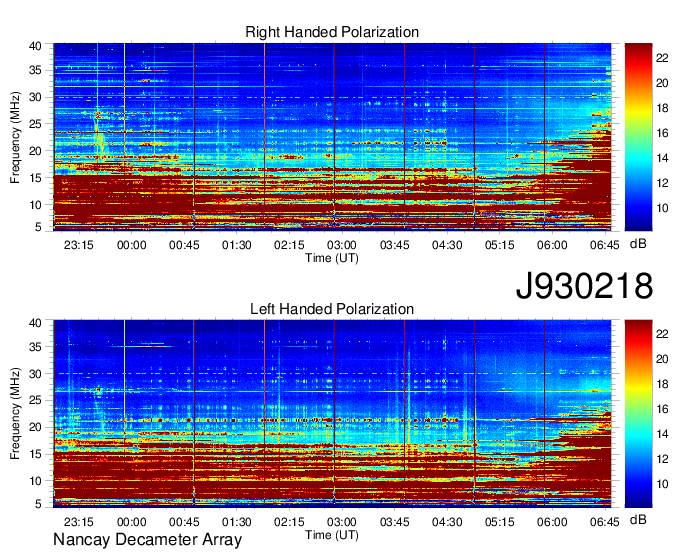Click the right-handed polarization spectrogram
The image size is (680, 552).
pyautogui.click(x=332, y=137)
